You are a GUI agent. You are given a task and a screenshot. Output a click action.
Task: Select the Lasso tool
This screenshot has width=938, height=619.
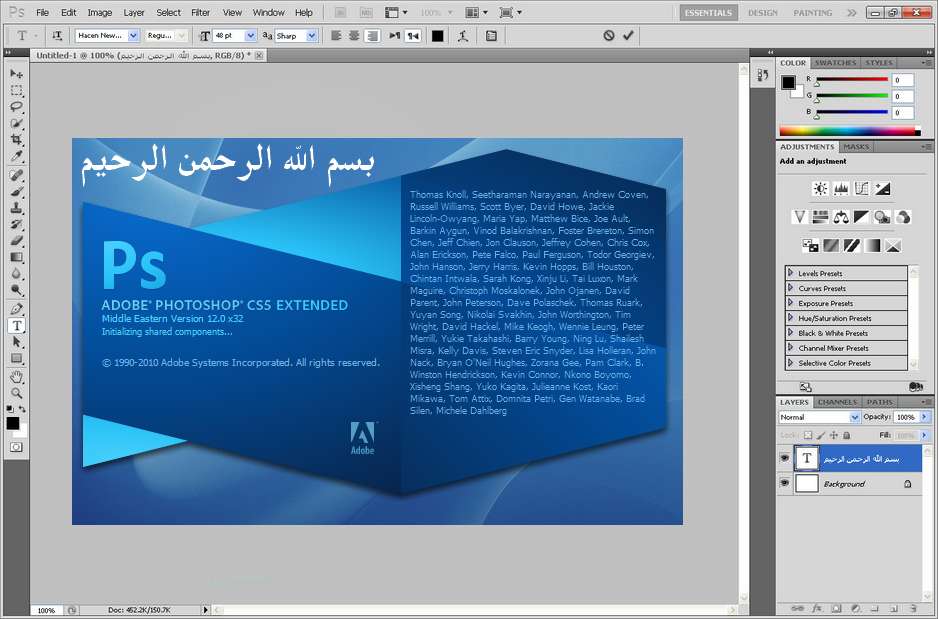point(17,107)
